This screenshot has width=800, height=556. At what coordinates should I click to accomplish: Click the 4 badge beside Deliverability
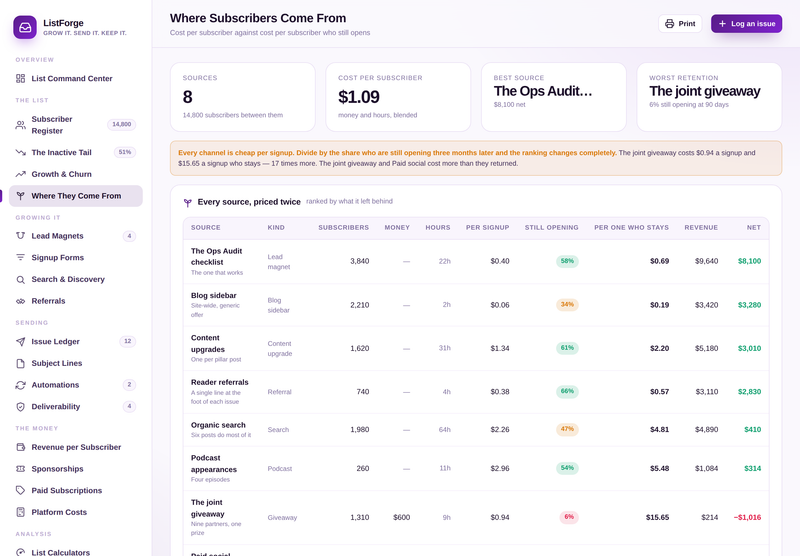click(129, 407)
